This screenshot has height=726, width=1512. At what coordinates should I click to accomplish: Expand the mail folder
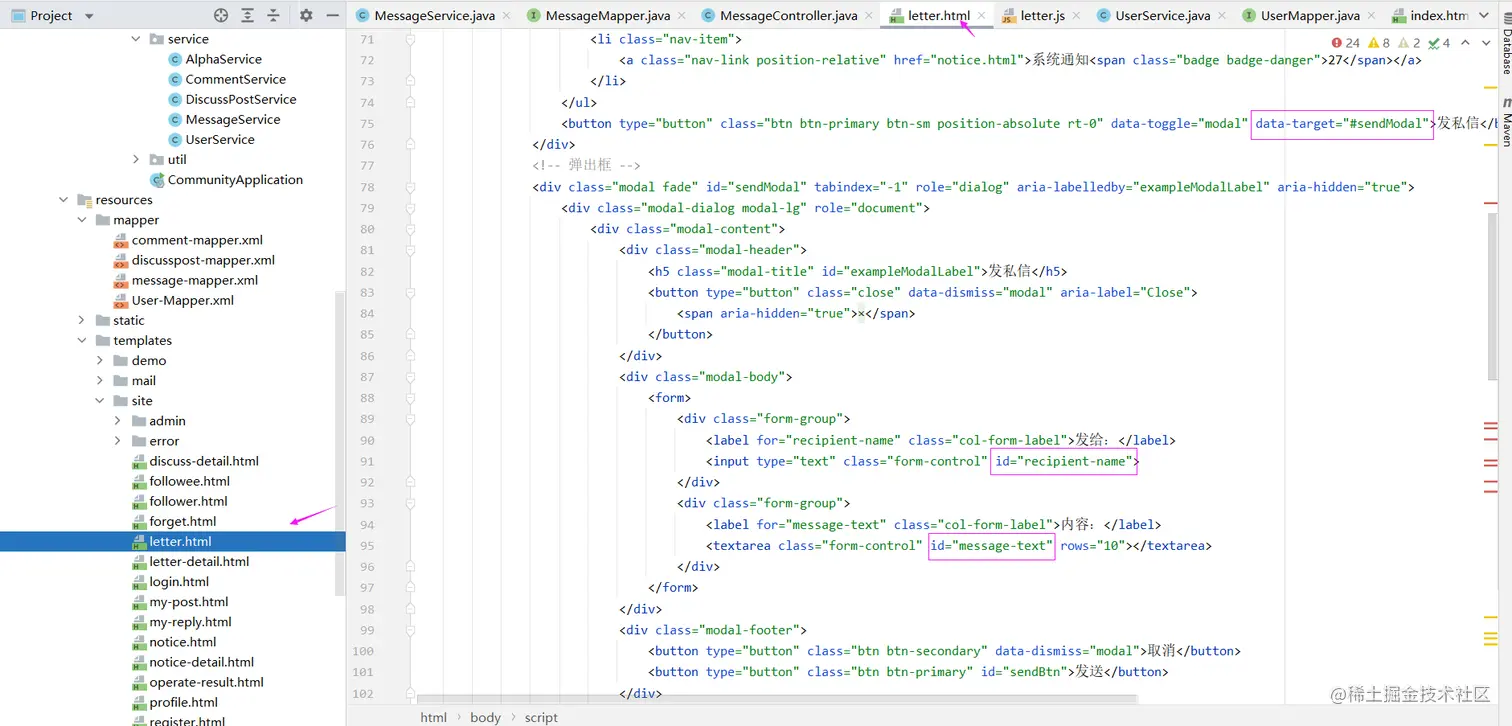[100, 380]
